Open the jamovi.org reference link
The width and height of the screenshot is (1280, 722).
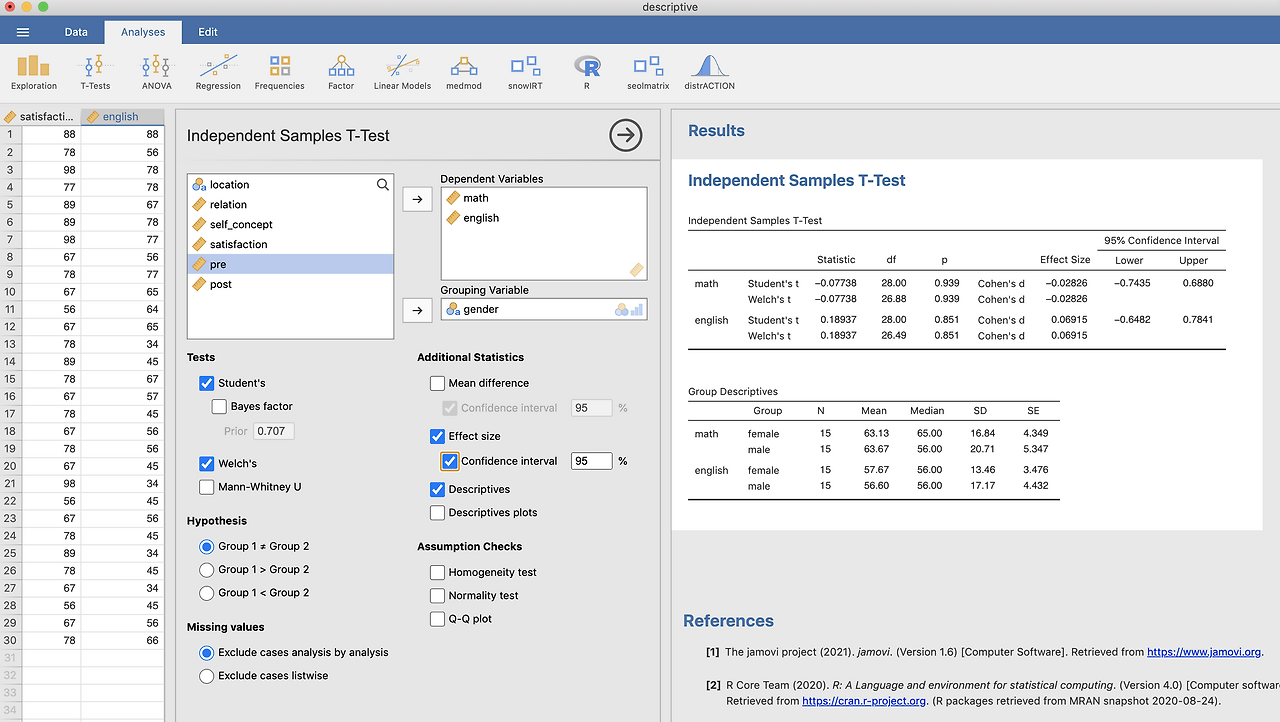click(x=1204, y=652)
